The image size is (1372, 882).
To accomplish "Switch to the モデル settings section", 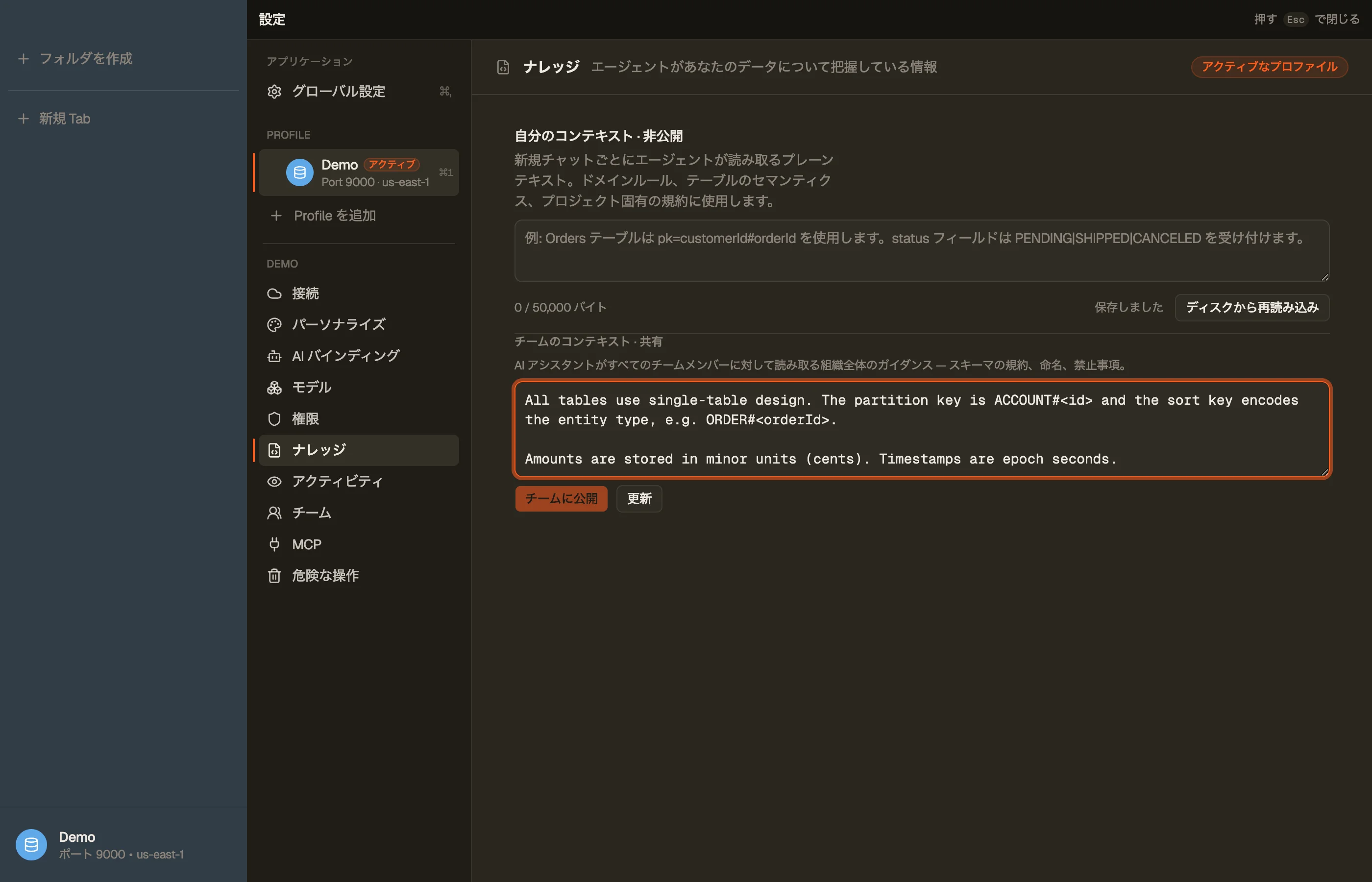I will [x=359, y=388].
